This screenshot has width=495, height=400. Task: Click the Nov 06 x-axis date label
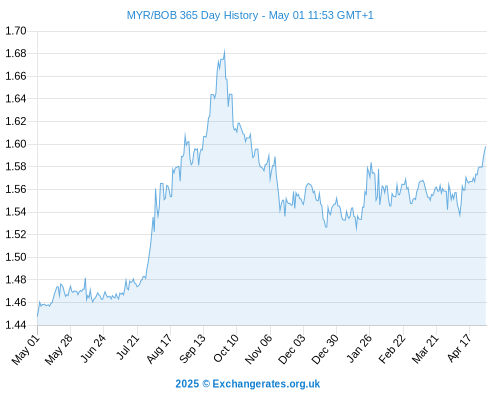pos(258,349)
